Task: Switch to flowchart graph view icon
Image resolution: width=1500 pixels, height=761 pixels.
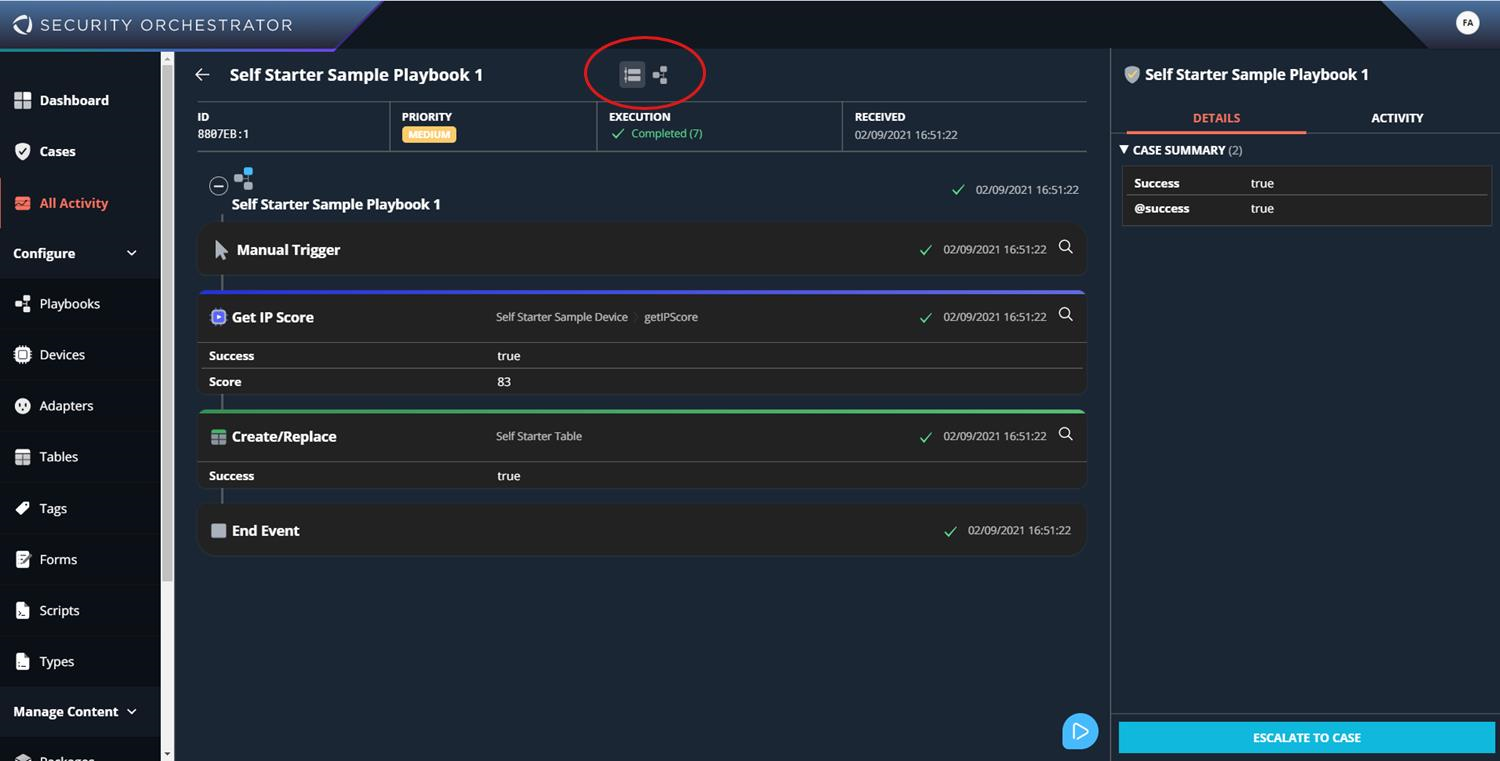Action: (660, 75)
